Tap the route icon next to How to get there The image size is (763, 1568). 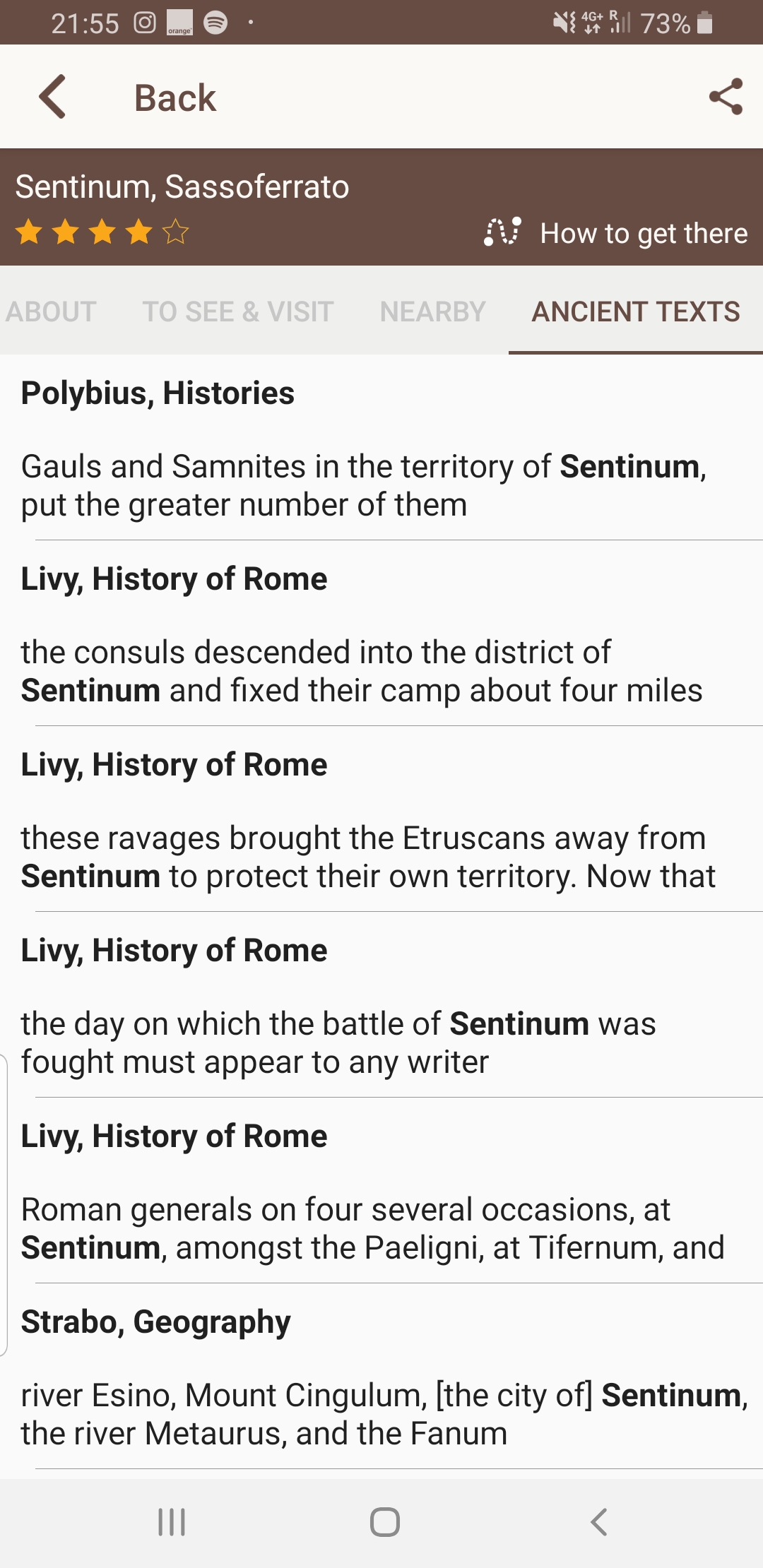pos(502,232)
